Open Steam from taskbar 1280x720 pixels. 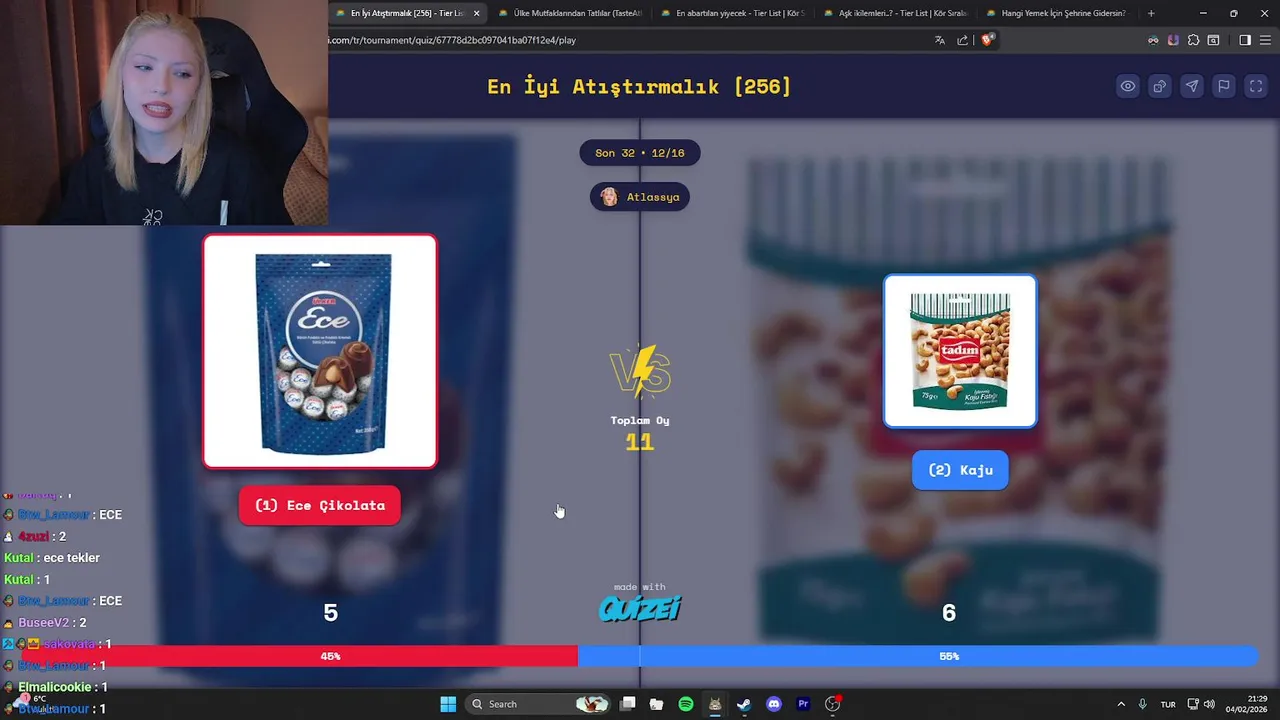point(744,704)
